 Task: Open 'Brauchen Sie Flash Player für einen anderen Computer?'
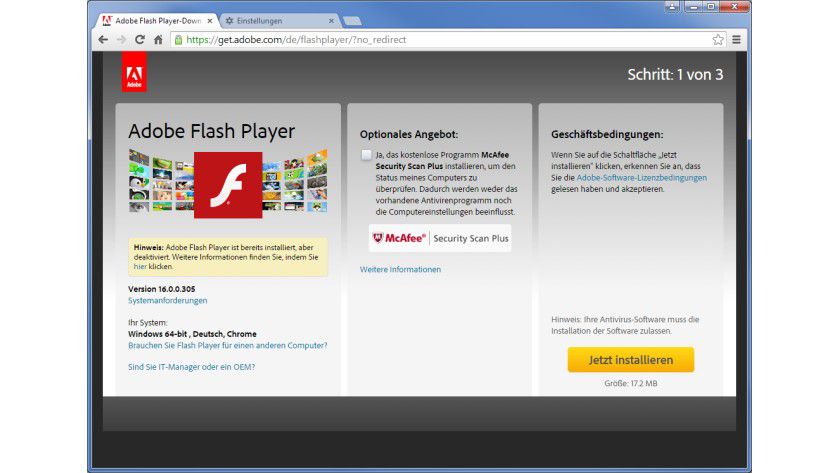point(228,346)
